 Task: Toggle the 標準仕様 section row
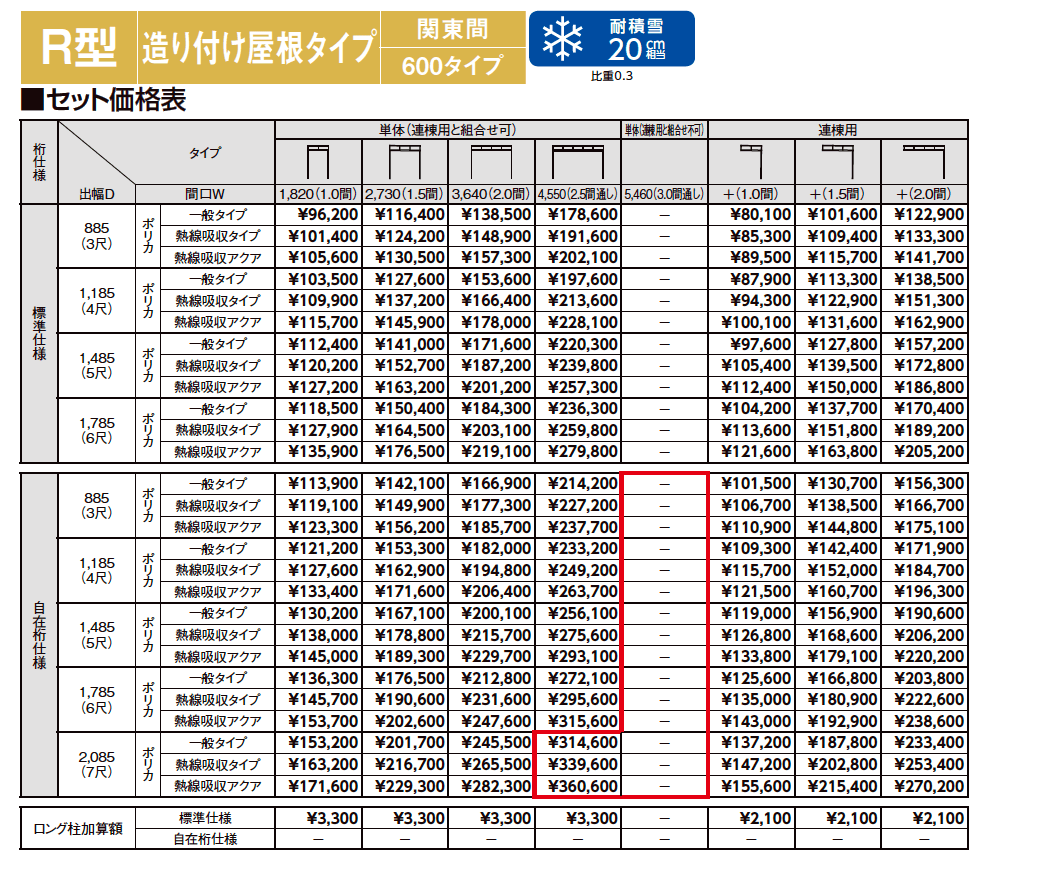[x=36, y=333]
